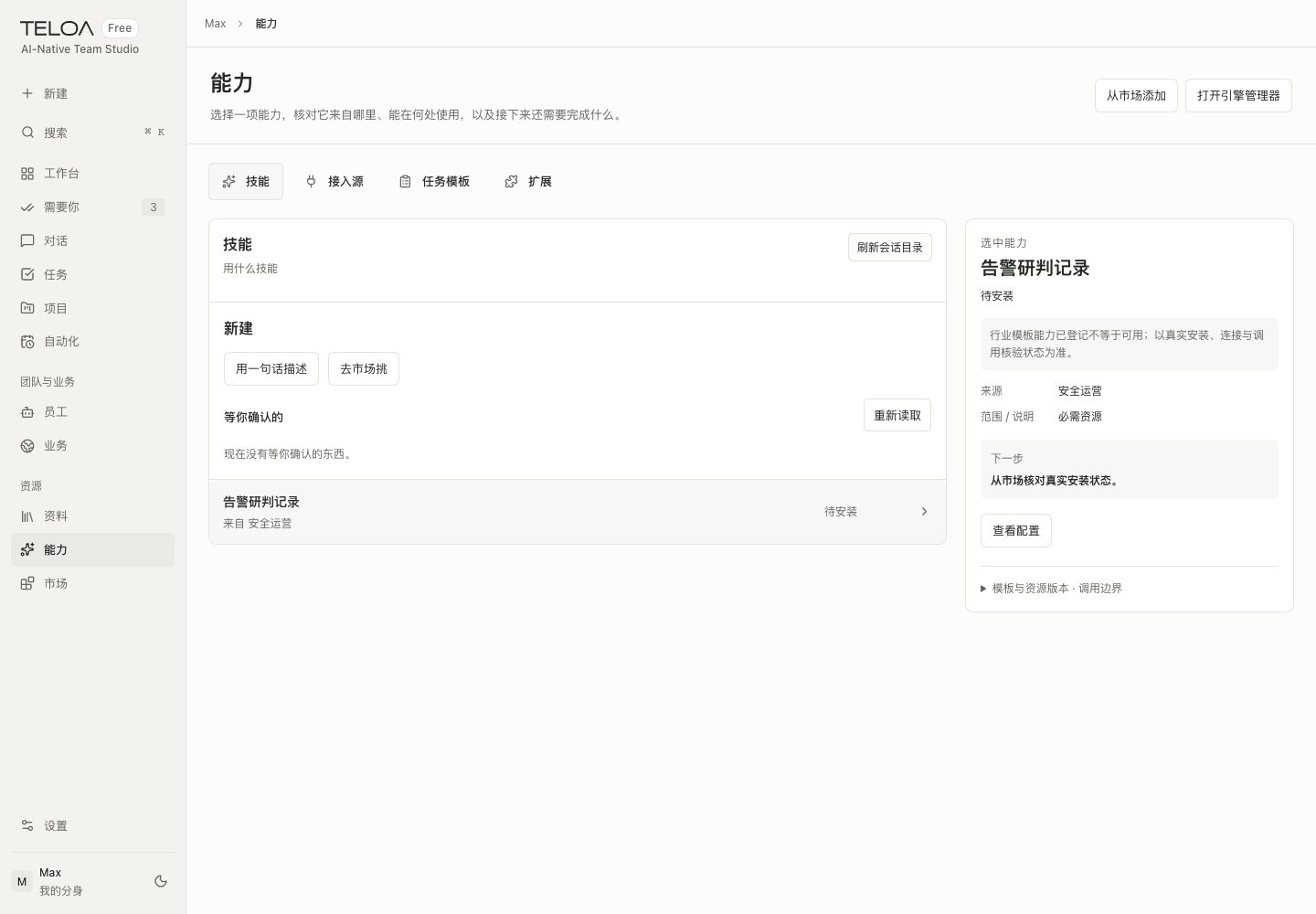Viewport: 1316px width, 914px height.
Task: Click the M user avatar
Action: click(x=22, y=882)
